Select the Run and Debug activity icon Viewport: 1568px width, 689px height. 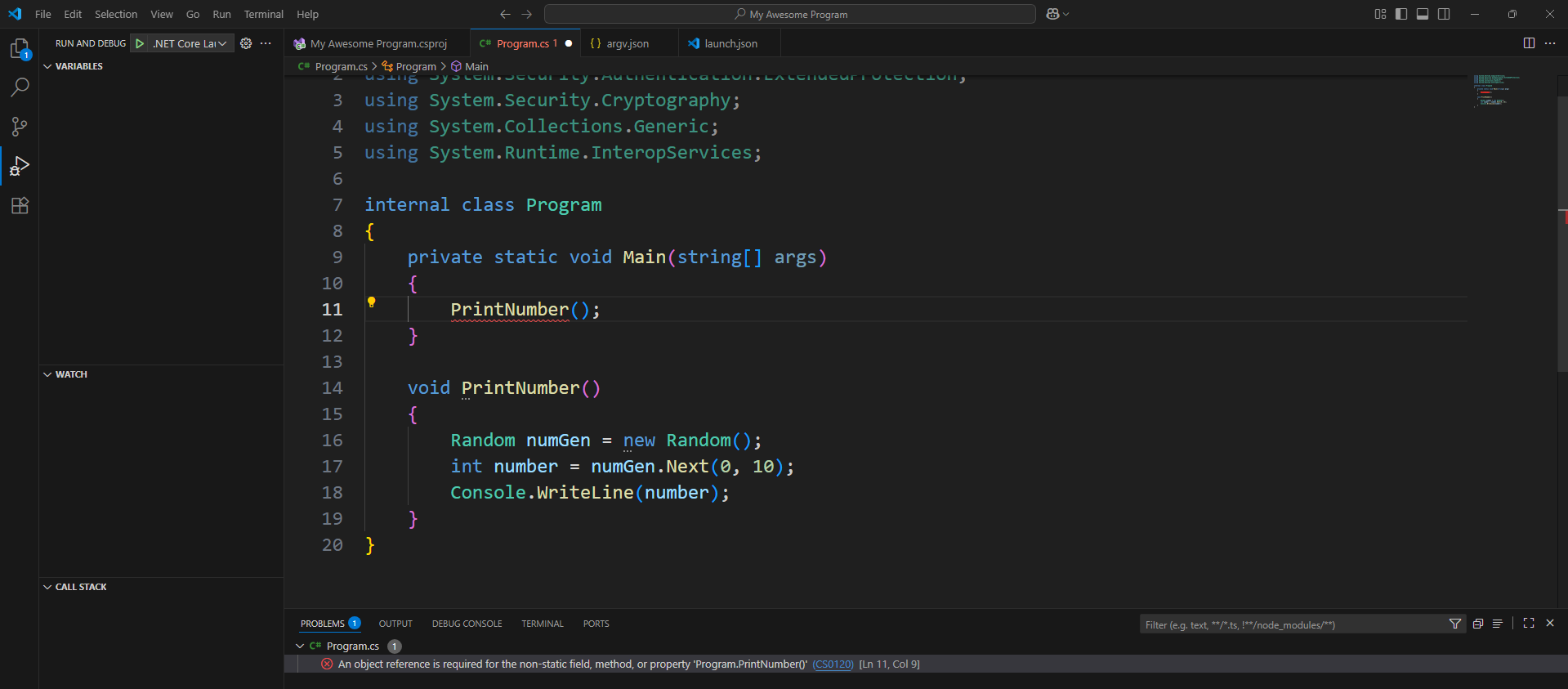pos(20,167)
